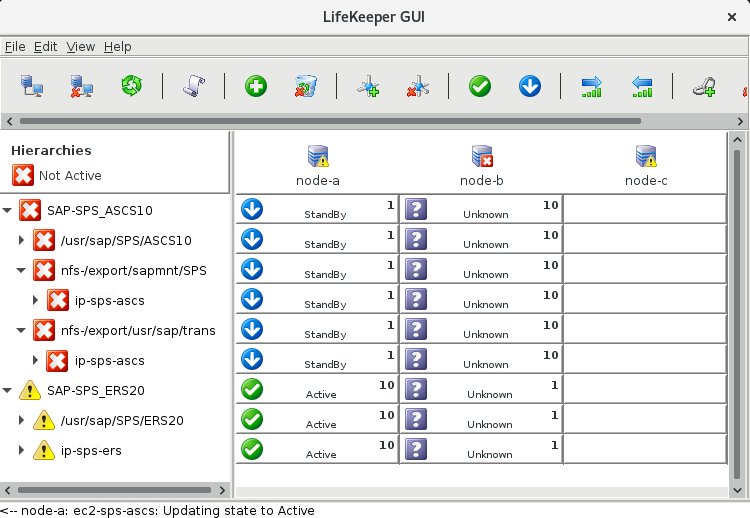Open the File menu
750x518 pixels.
tap(15, 47)
